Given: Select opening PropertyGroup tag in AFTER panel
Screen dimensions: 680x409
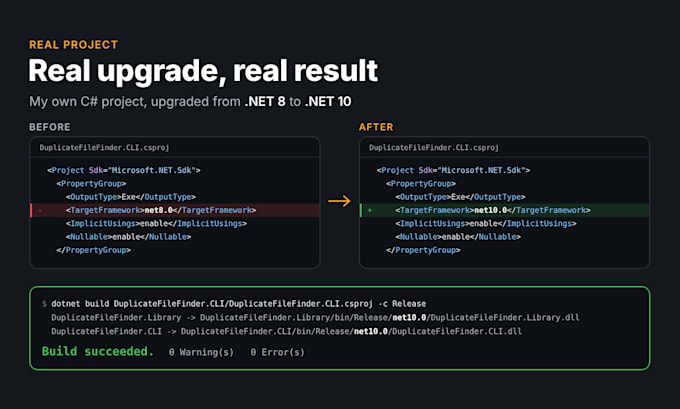Looking at the screenshot, I should point(421,183).
